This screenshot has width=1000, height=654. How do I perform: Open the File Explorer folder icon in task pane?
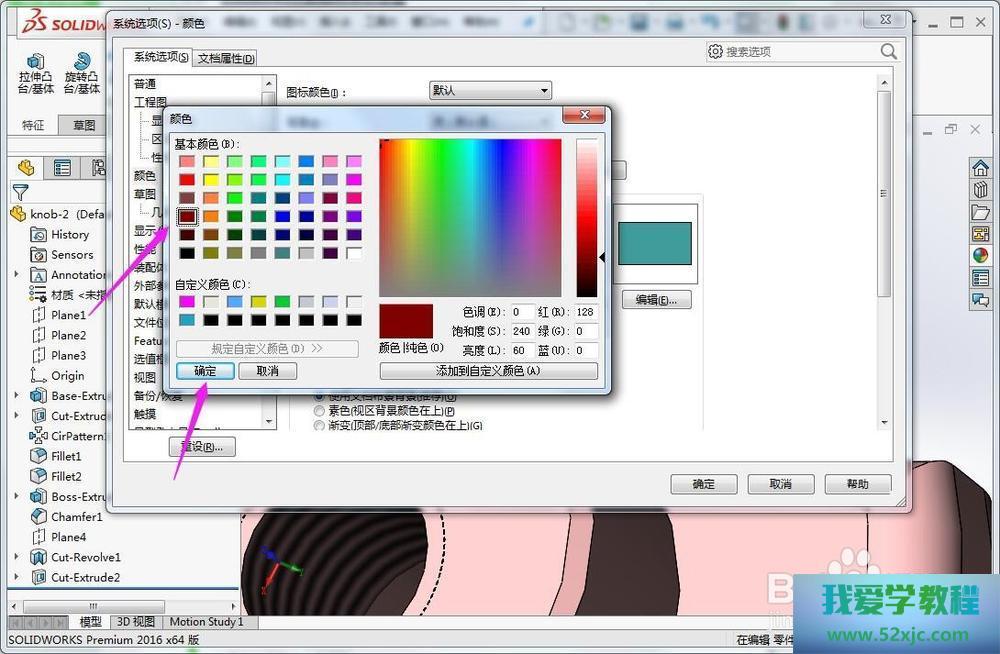(x=980, y=212)
